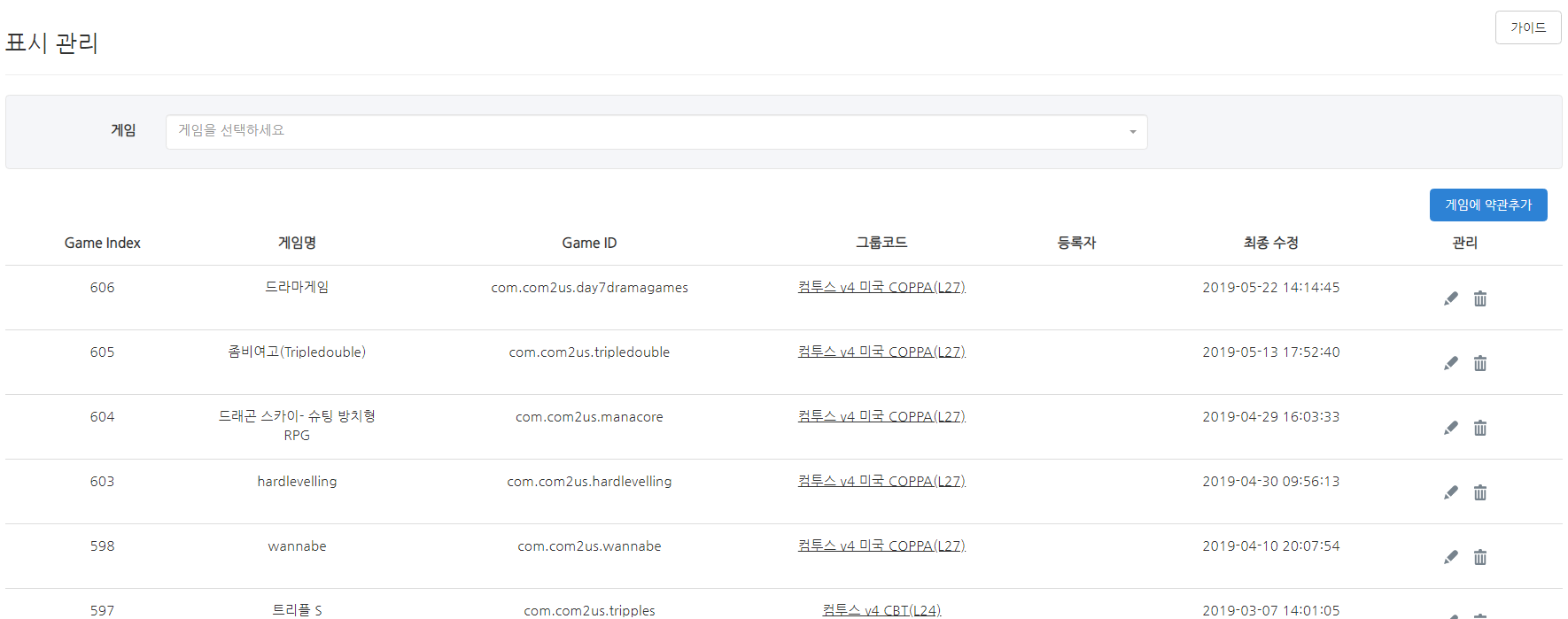This screenshot has width=1568, height=619.
Task: Edit row 603 hardlevelling with pencil icon
Action: tap(1451, 492)
